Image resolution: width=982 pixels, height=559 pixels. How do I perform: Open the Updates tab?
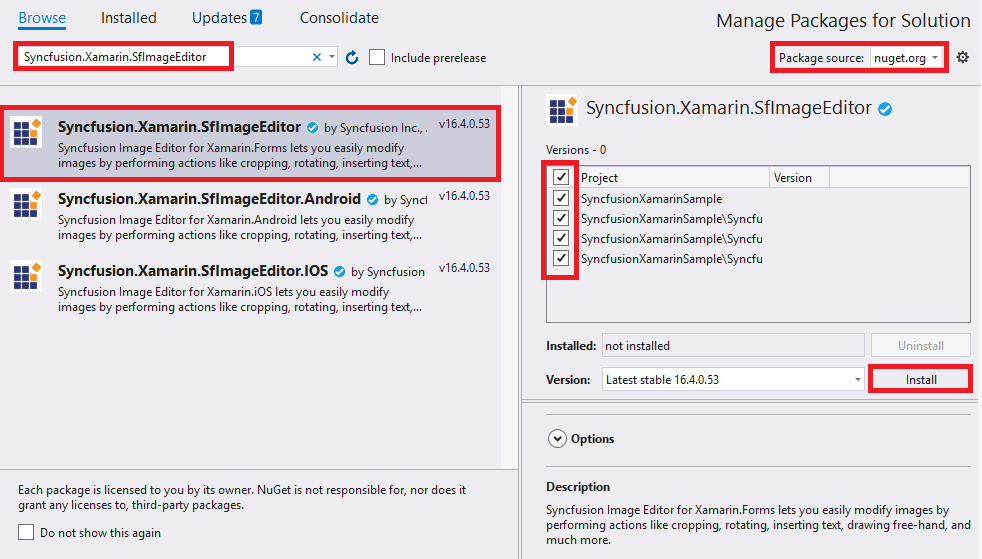coord(226,18)
